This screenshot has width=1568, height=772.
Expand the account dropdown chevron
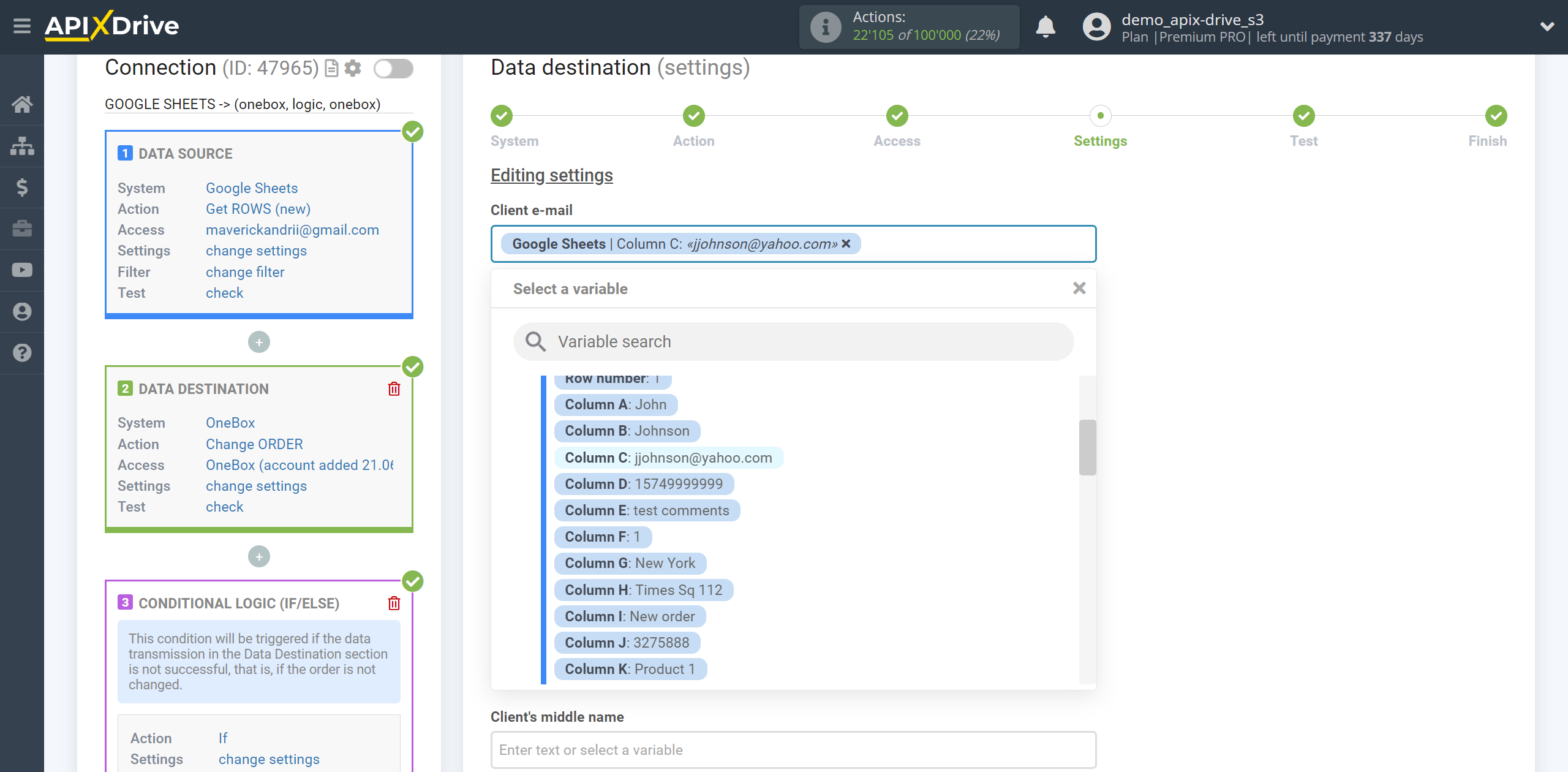click(x=1547, y=26)
